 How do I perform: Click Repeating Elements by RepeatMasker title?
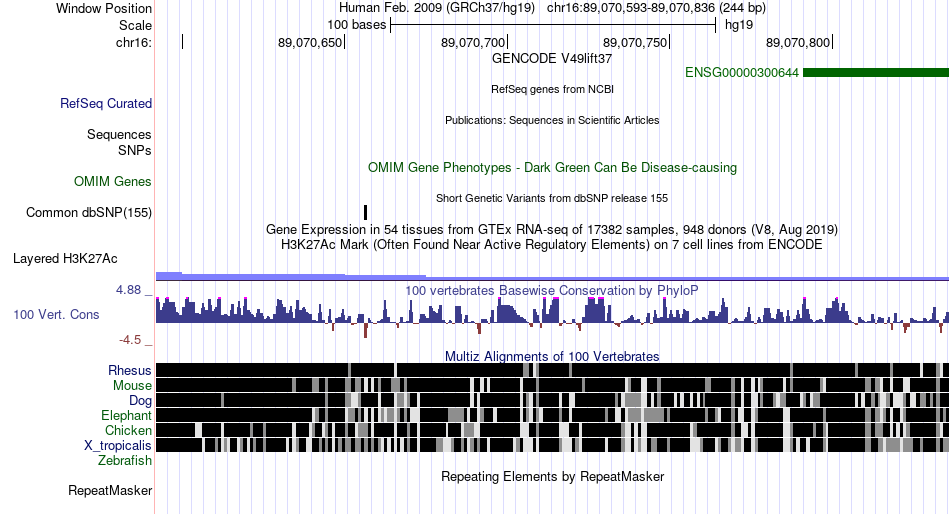coord(553,476)
